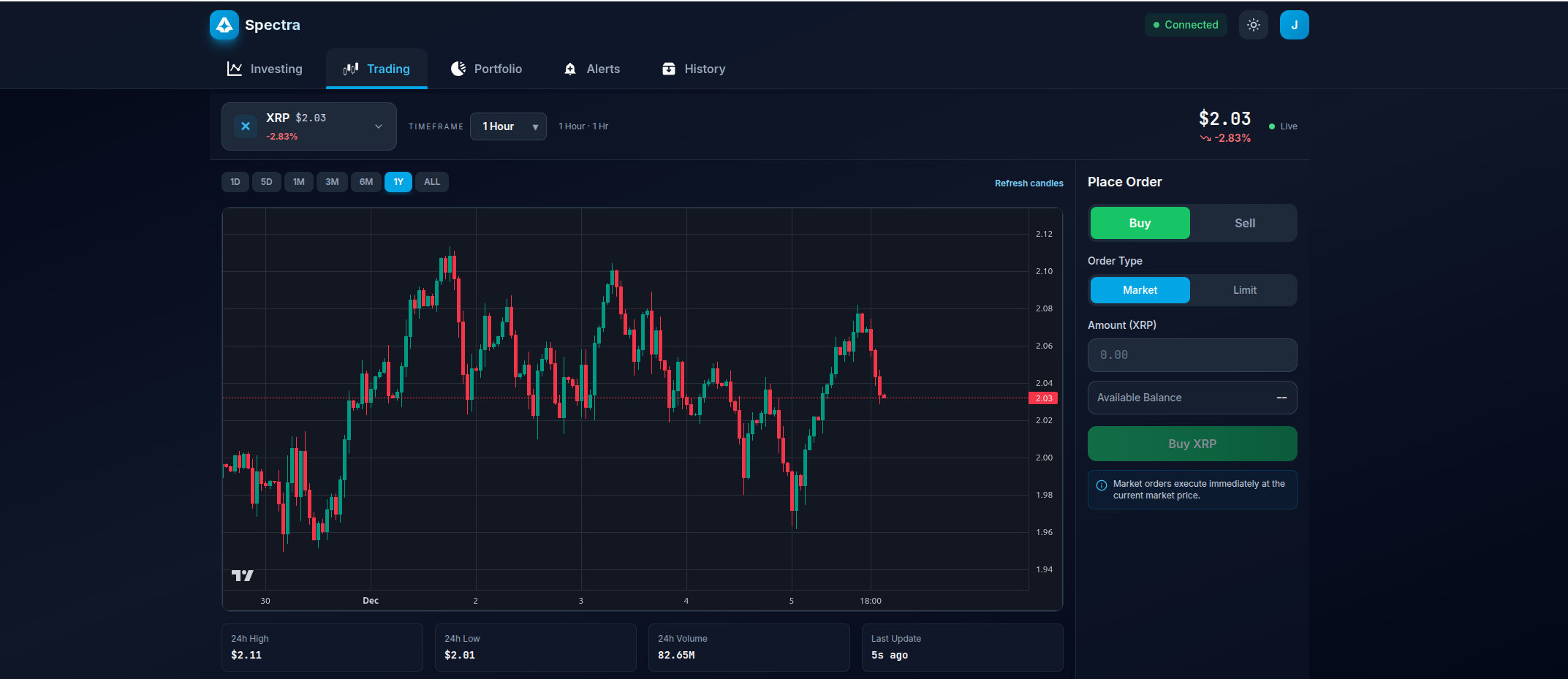Click the TradingView logo on the chart
Viewport: 1568px width, 679px height.
(x=243, y=576)
